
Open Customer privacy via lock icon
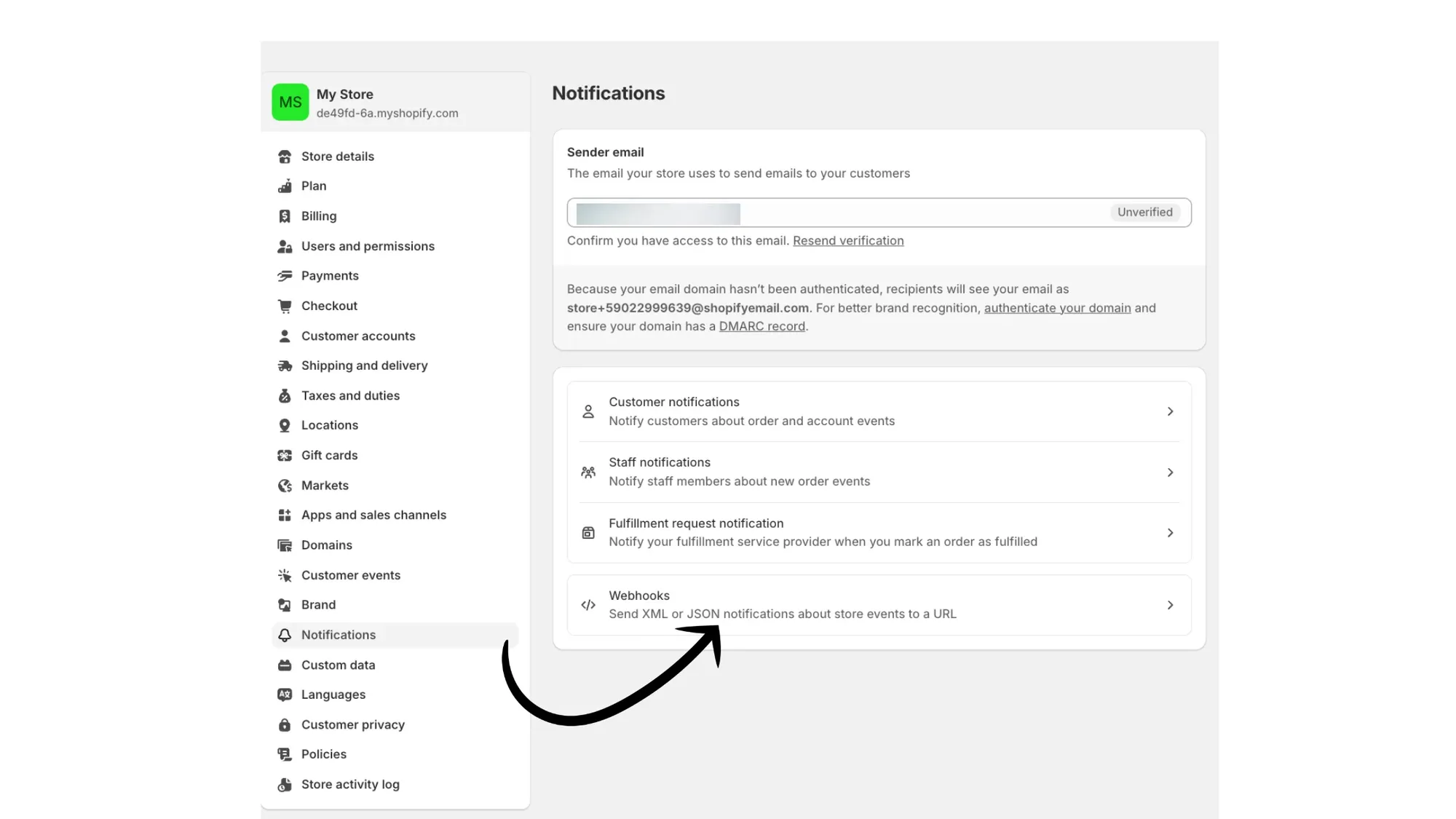coord(285,724)
